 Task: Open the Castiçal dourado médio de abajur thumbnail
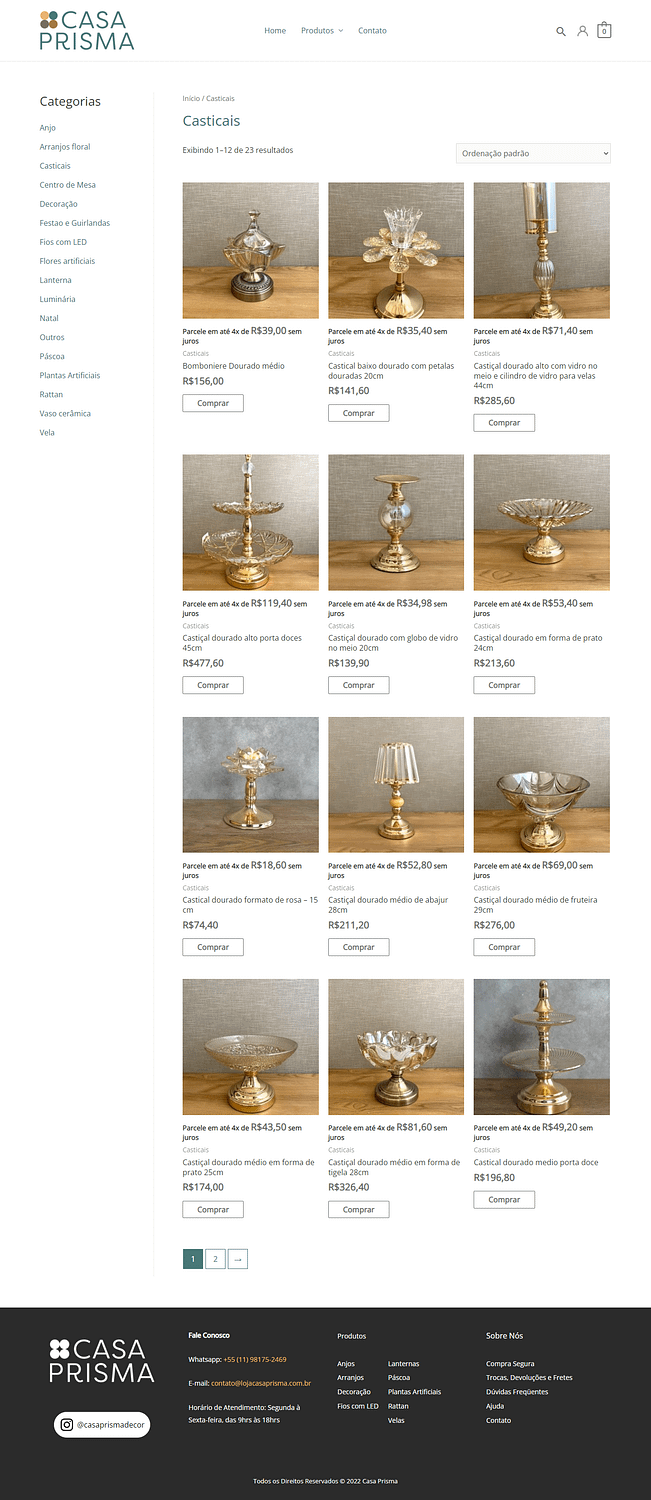click(x=396, y=784)
